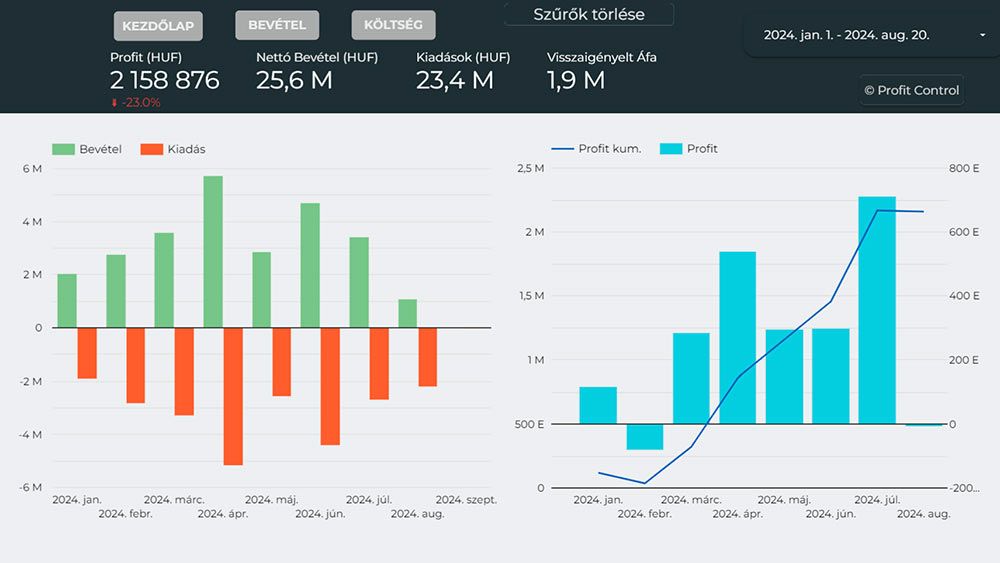Viewport: 1000px width, 563px height.
Task: Switch to the BEVÉTEL page
Action: 277,25
